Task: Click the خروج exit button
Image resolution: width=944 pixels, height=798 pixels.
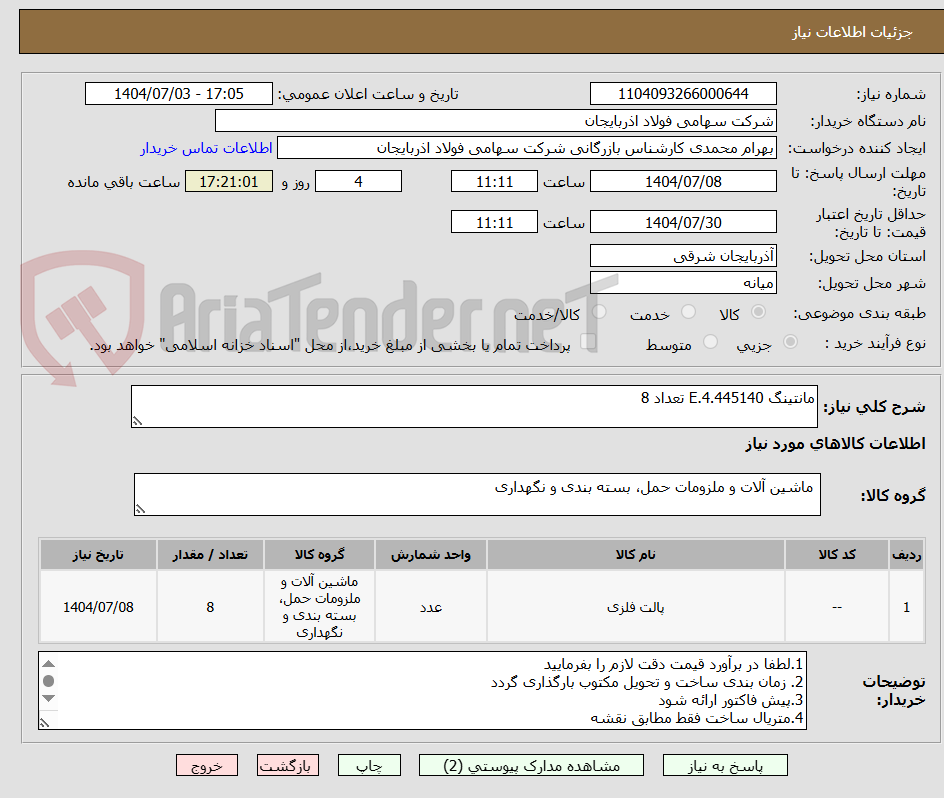Action: pos(207,765)
